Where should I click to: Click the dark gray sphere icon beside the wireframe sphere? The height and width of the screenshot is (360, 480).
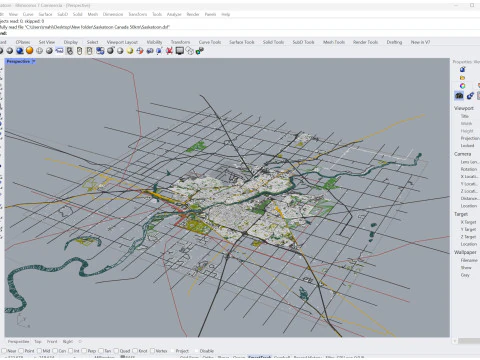tap(49, 51)
